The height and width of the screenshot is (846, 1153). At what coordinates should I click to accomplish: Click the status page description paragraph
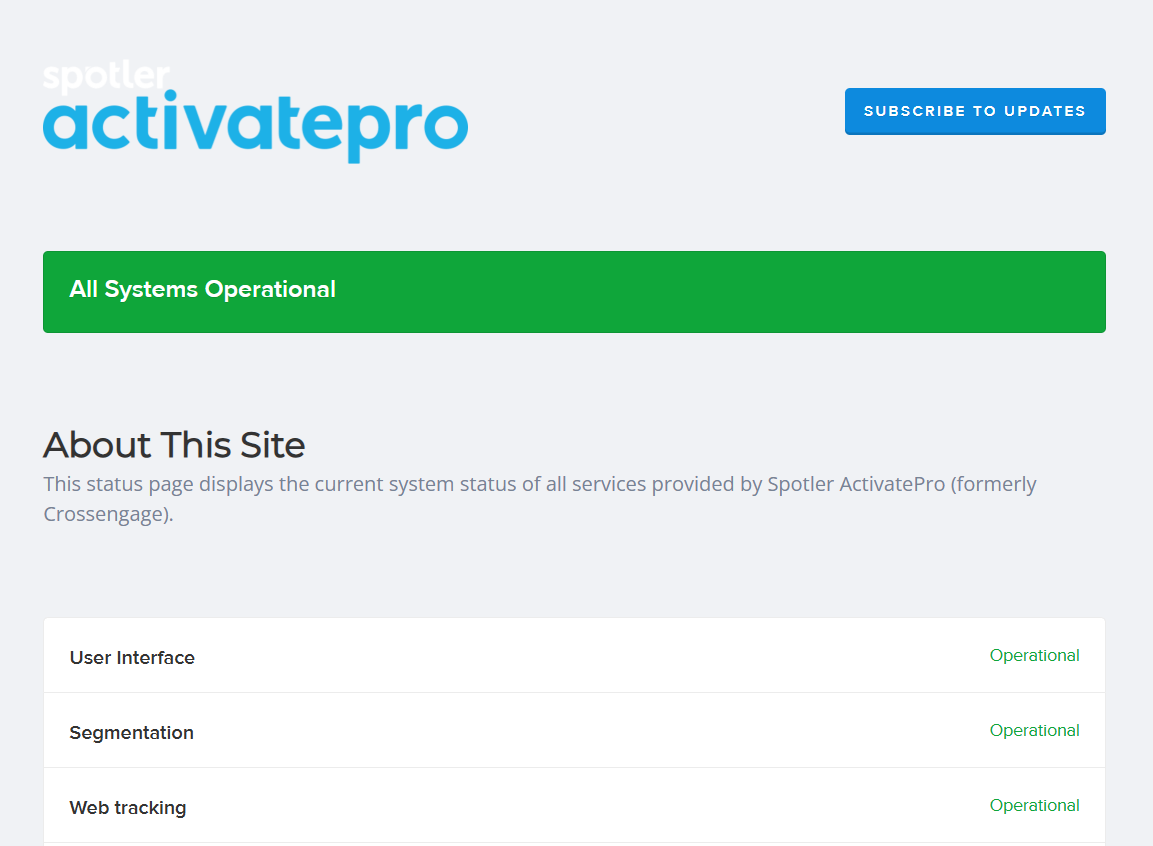[x=540, y=498]
